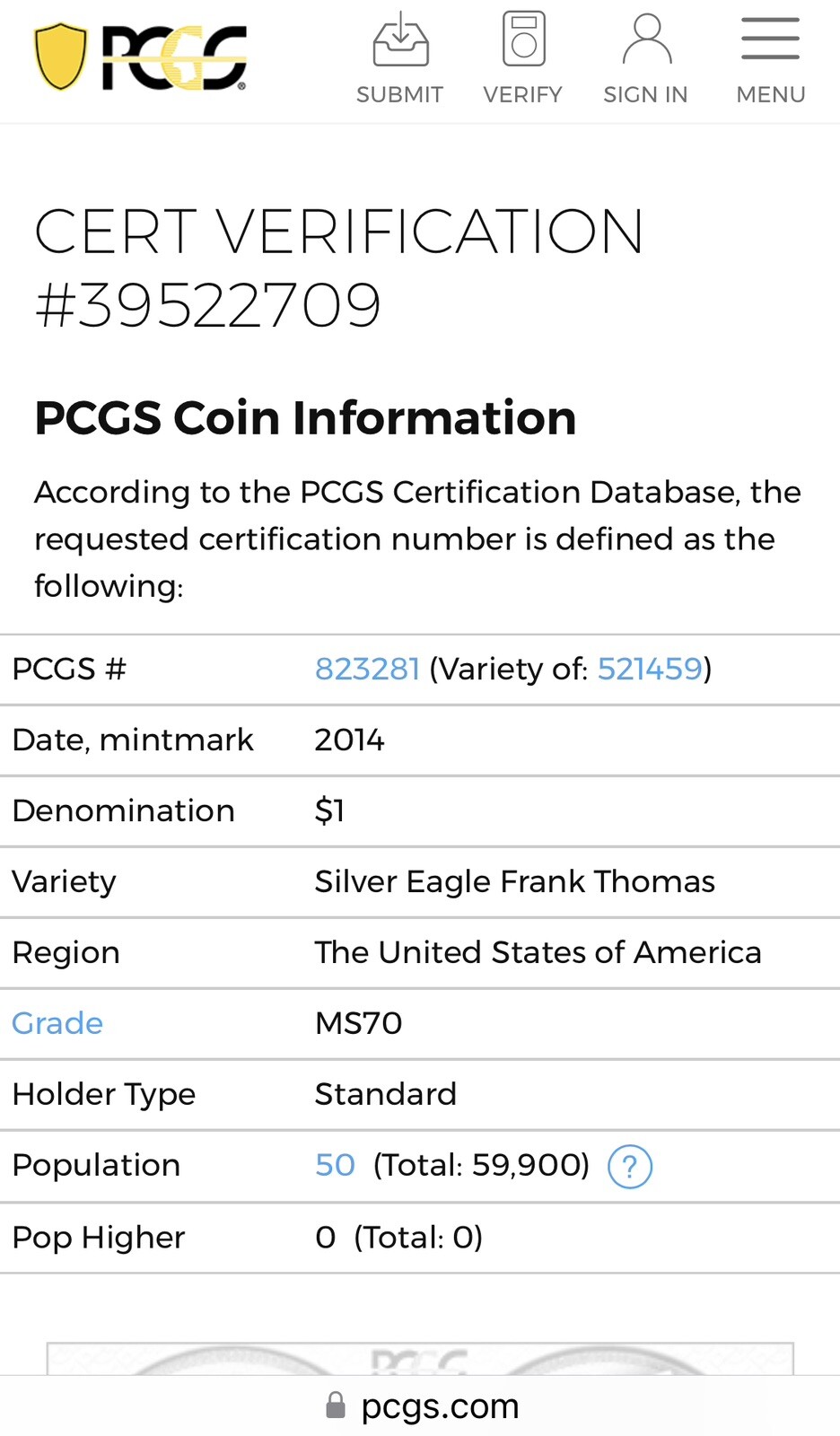Click the Standard holder type value
The width and height of the screenshot is (840, 1436).
coord(385,1094)
